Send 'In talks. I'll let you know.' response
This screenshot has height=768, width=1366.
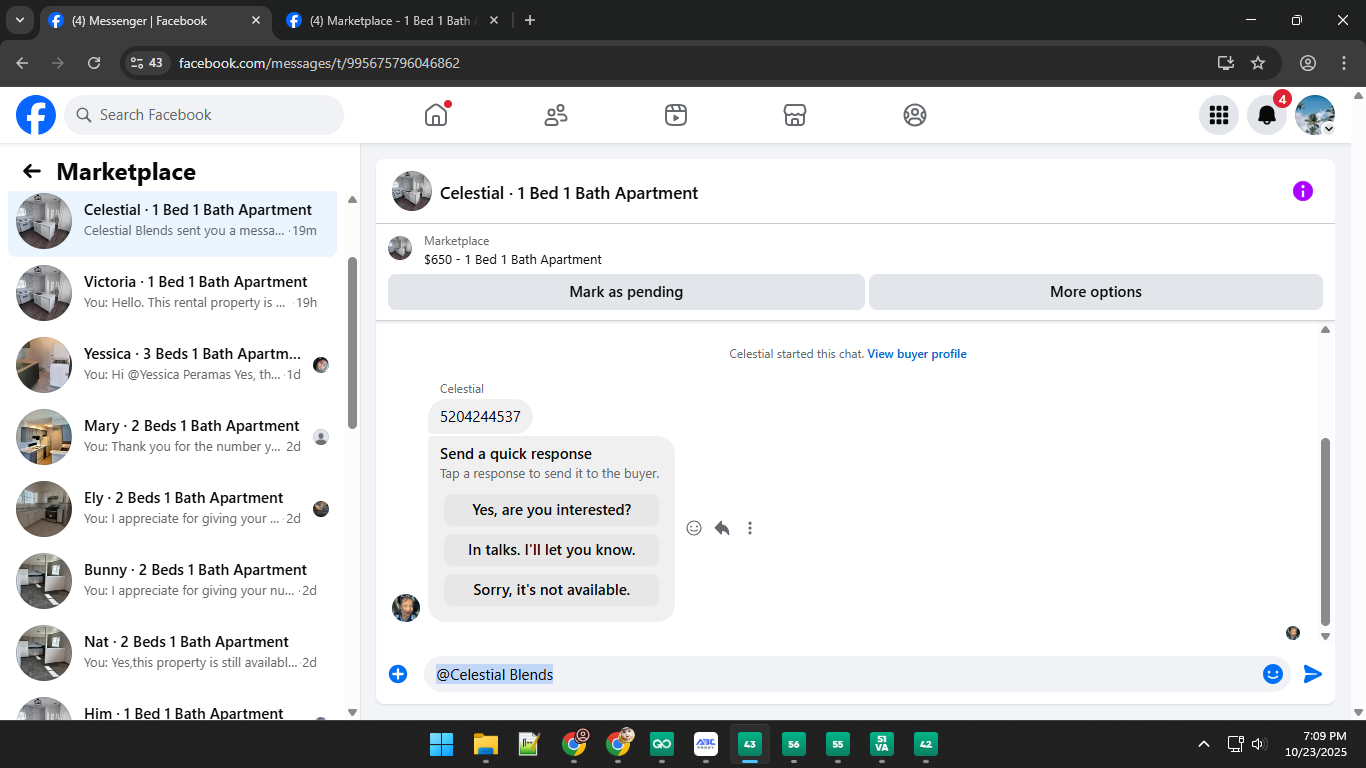[552, 550]
